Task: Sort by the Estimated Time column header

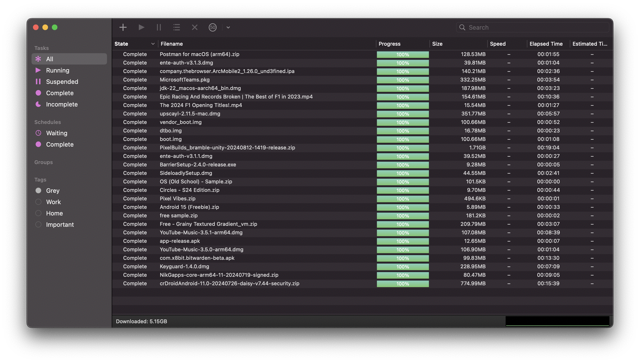Action: tap(590, 44)
